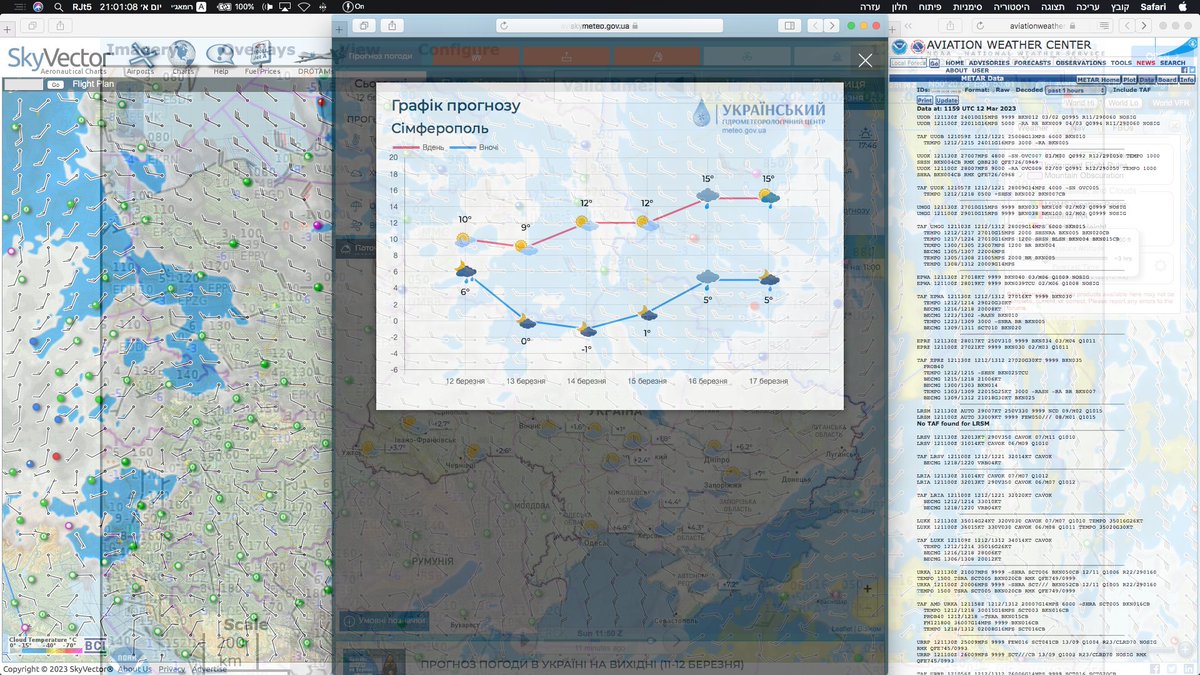Toggle the Include TAF checkbox
Image resolution: width=1200 pixels, height=675 pixels.
point(1109,90)
